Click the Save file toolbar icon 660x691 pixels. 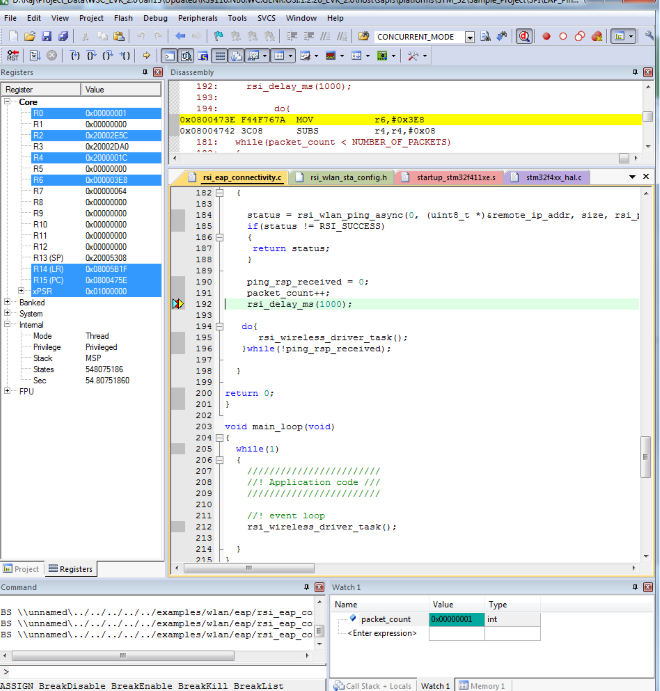point(44,36)
